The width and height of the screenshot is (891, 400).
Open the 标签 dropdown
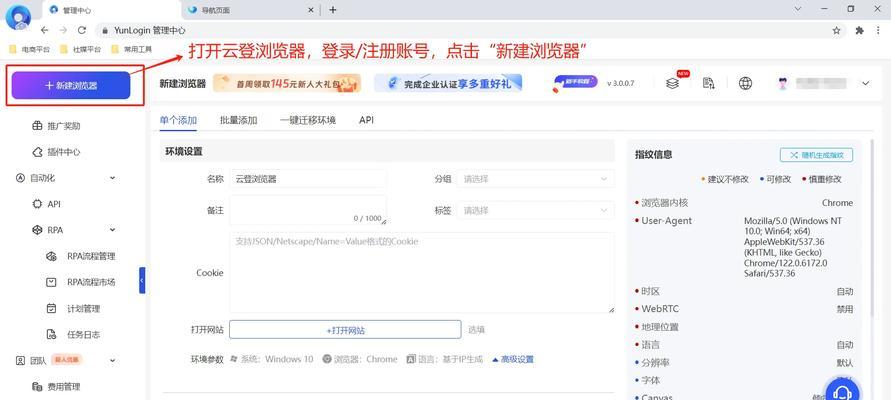[x=535, y=210]
